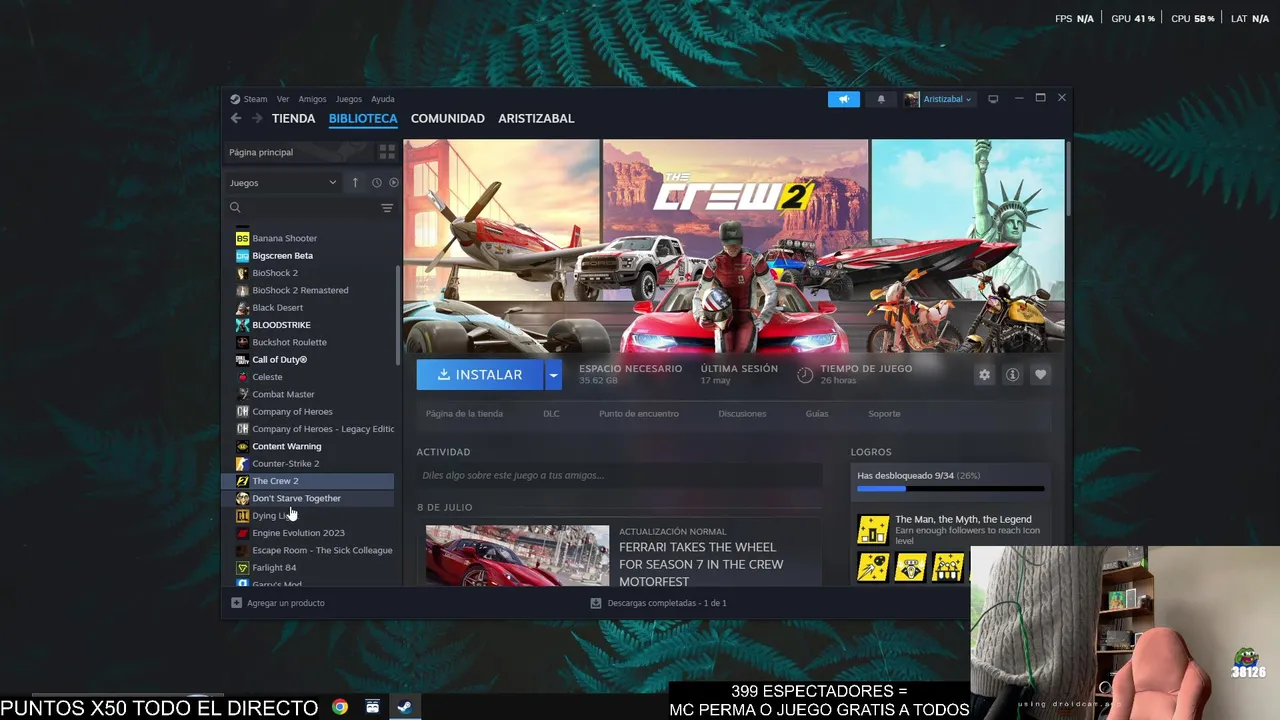Click Banana Shooter game icon
1280x720 pixels.
(242, 238)
